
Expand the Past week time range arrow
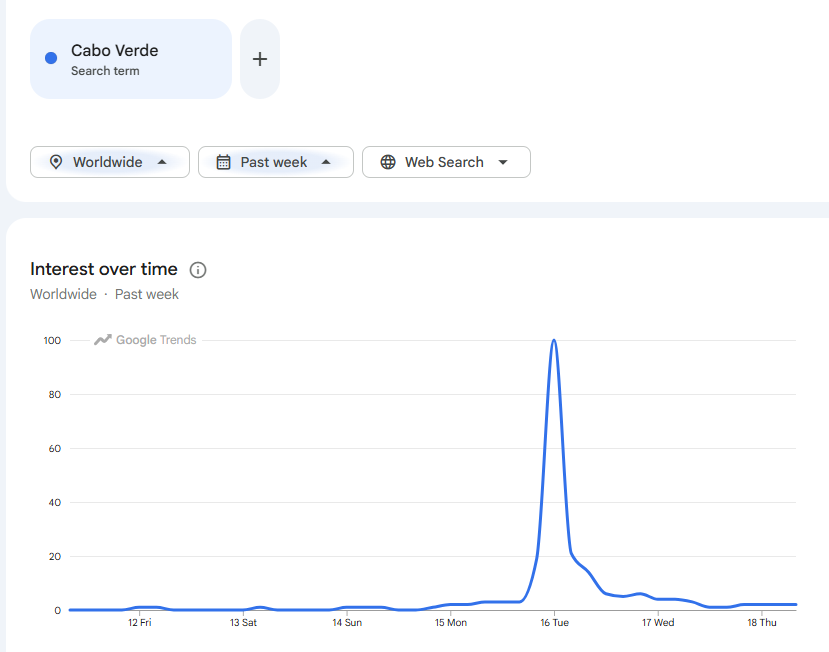click(326, 162)
